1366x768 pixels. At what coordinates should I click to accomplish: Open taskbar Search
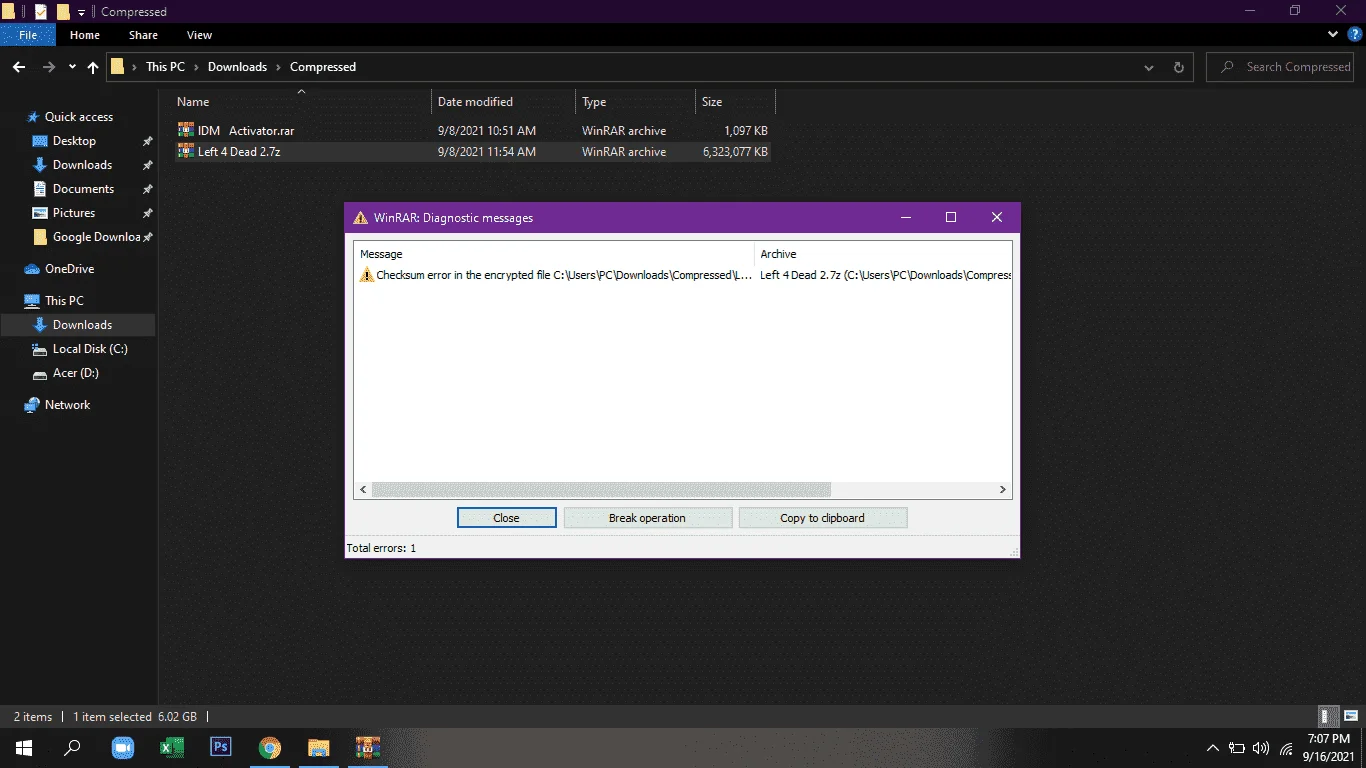coord(72,748)
